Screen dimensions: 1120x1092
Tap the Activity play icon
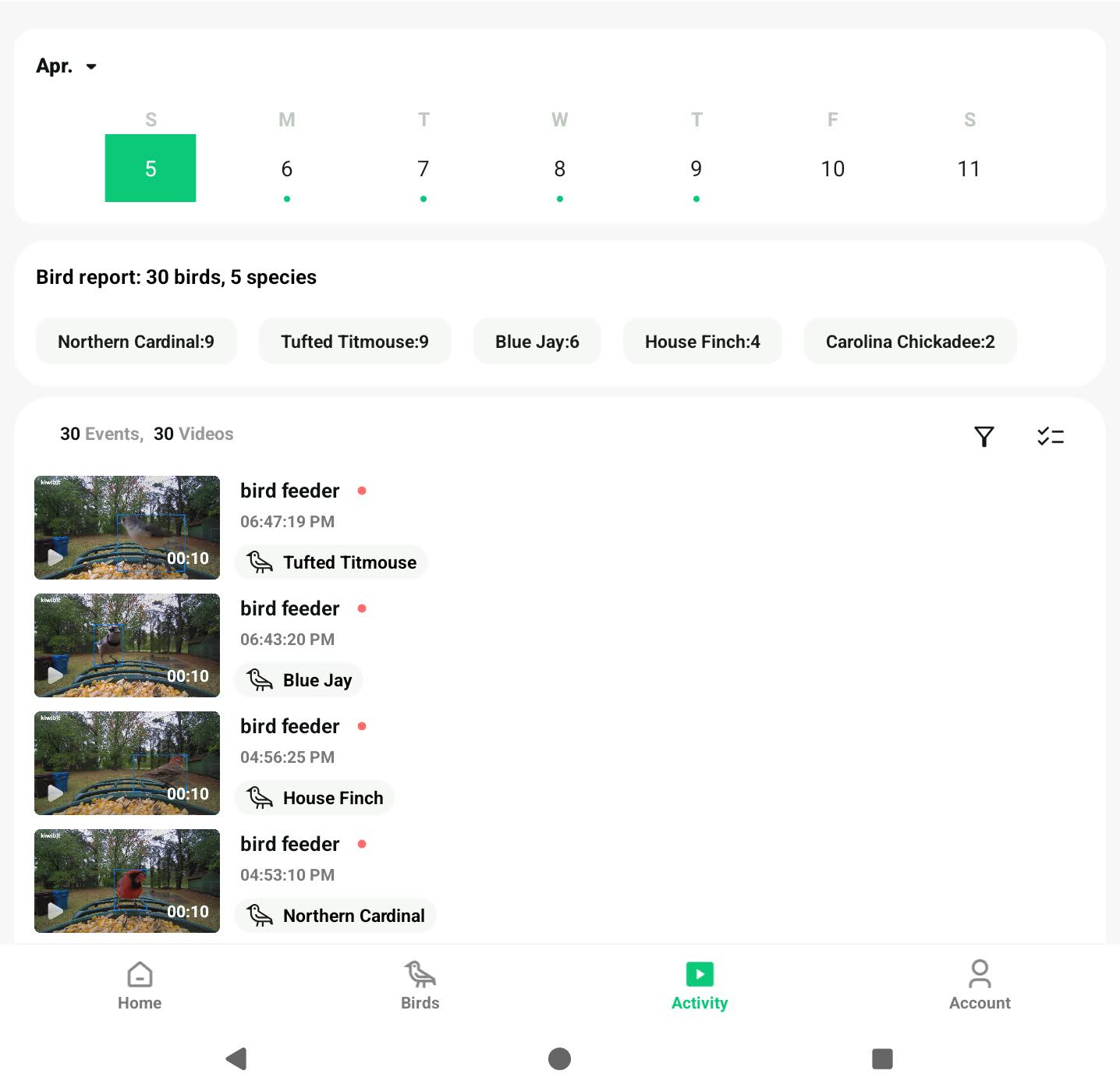700,975
